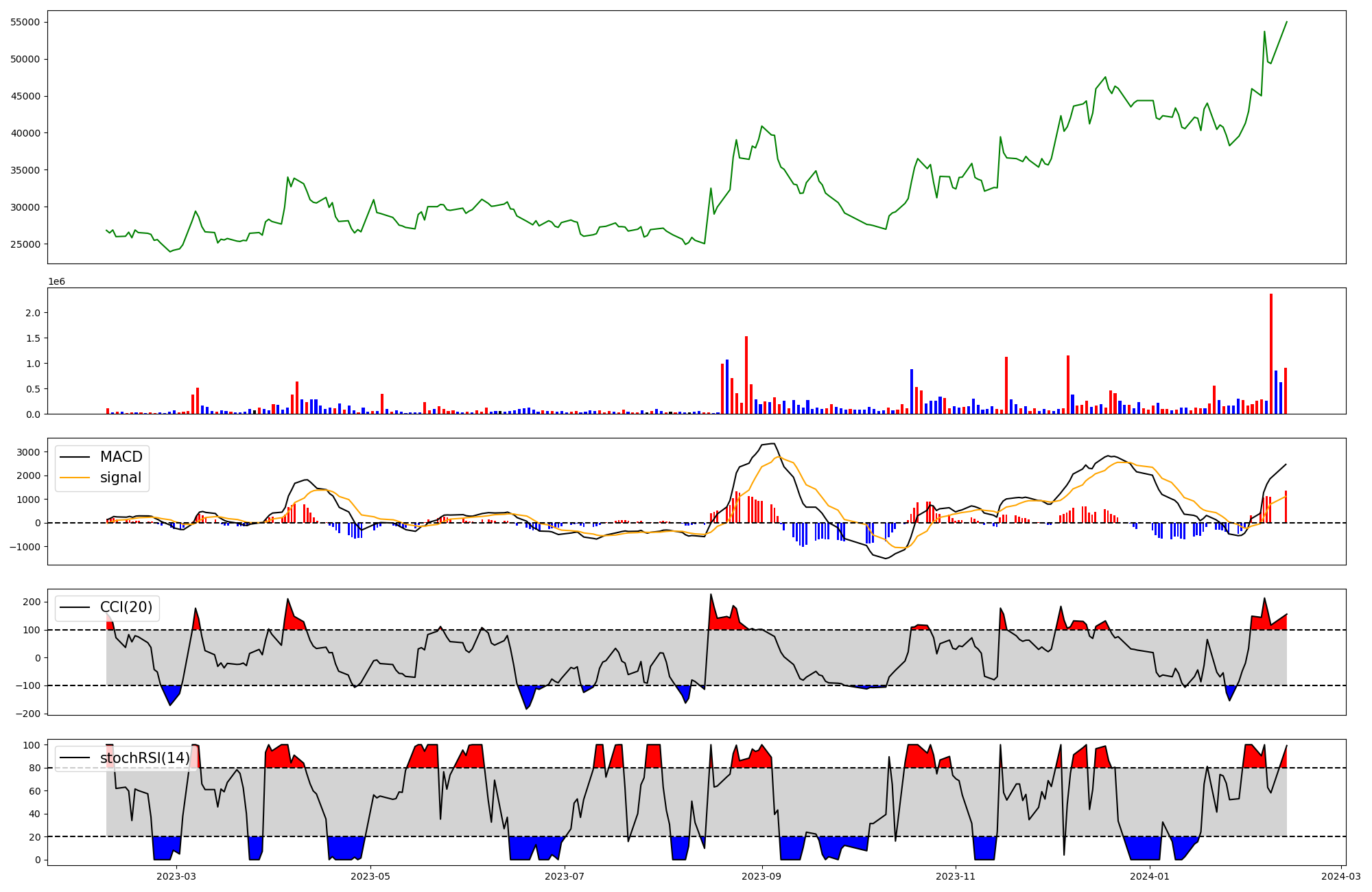Image resolution: width=1372 pixels, height=892 pixels.
Task: Click the 55000 price axis label
Action: 25,22
